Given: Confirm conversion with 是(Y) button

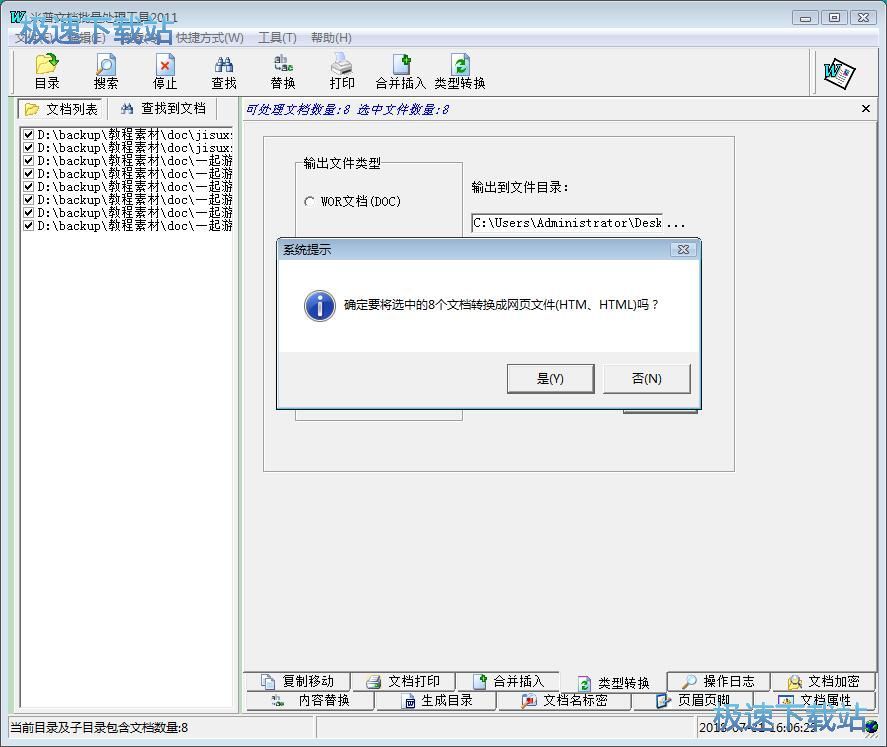Looking at the screenshot, I should [x=550, y=378].
